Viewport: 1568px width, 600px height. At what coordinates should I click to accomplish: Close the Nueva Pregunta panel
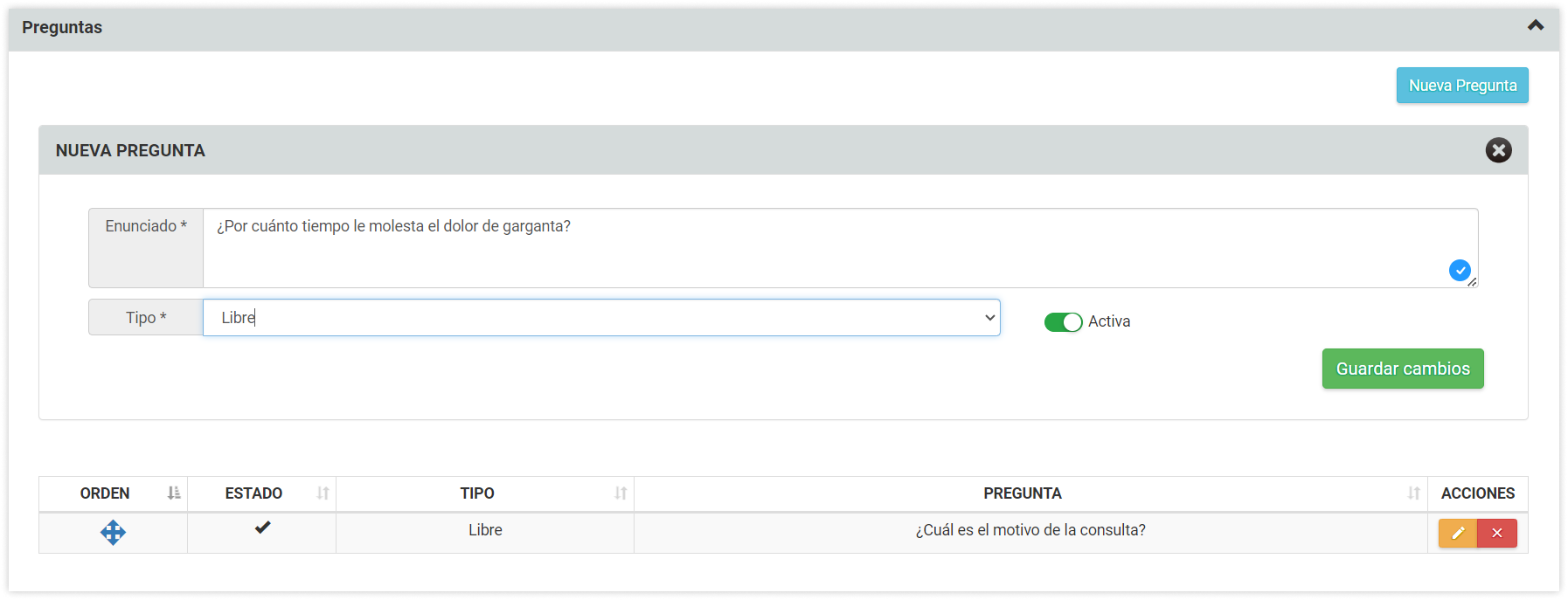pyautogui.click(x=1498, y=150)
